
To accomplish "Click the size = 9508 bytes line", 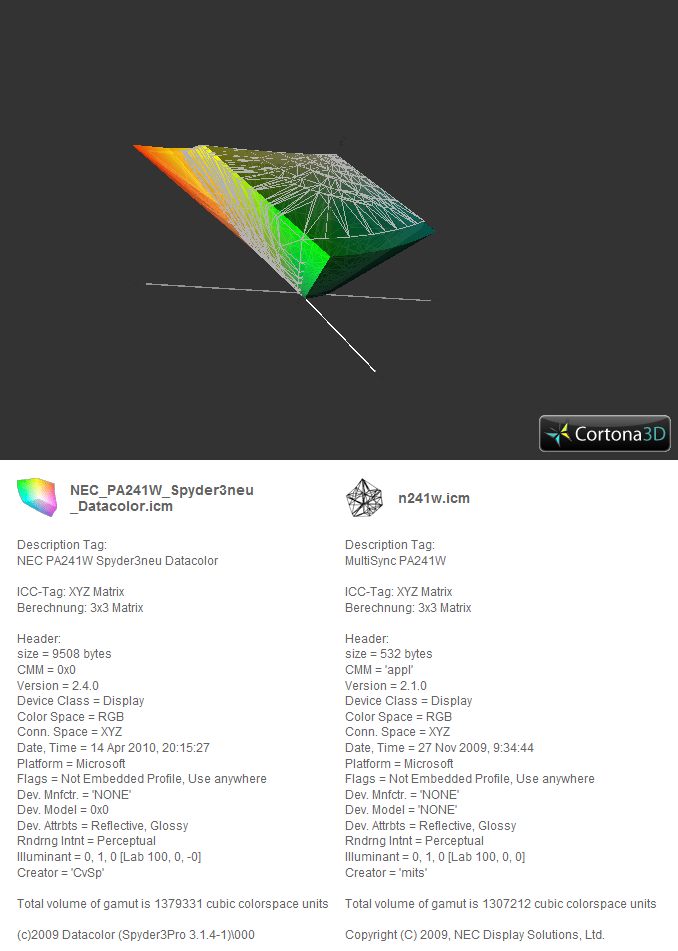I will [x=64, y=654].
